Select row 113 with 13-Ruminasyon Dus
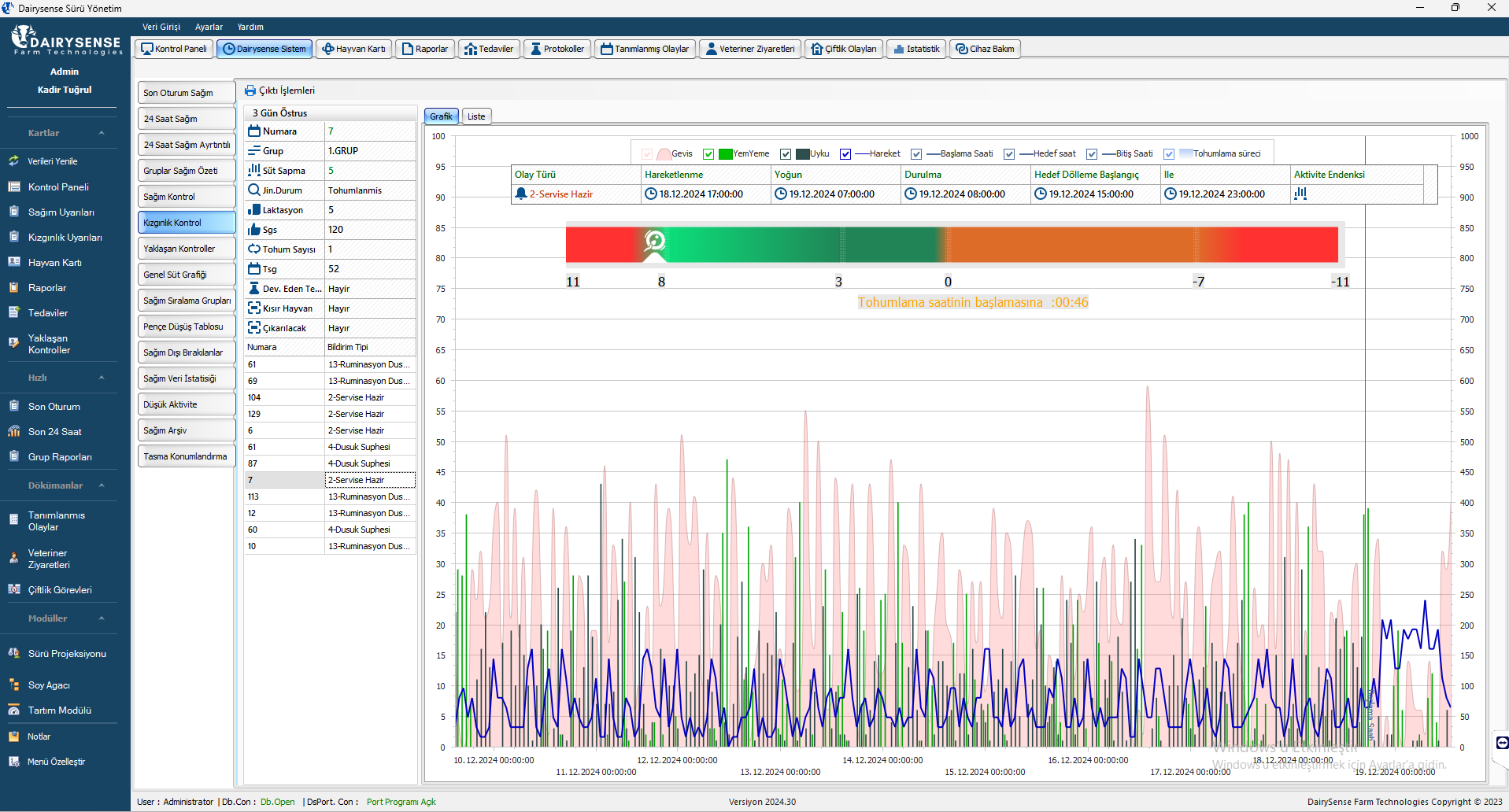The image size is (1509, 812). (x=330, y=496)
